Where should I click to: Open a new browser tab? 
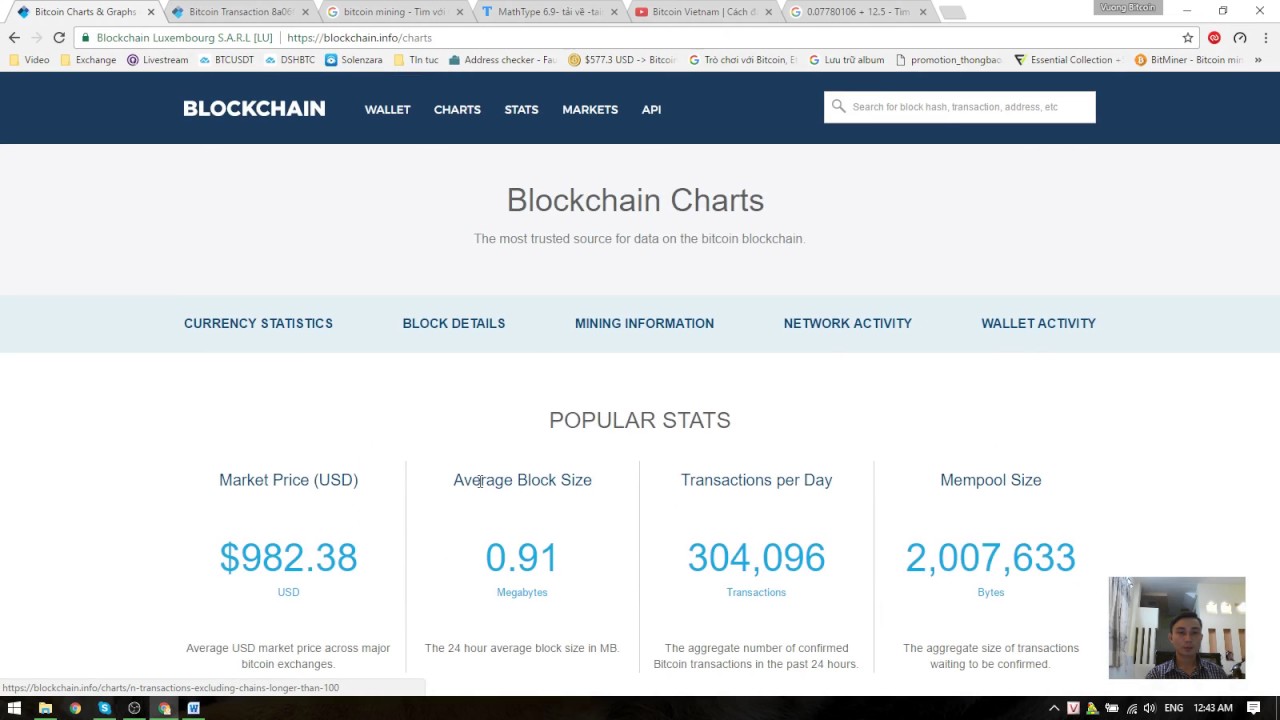952,12
